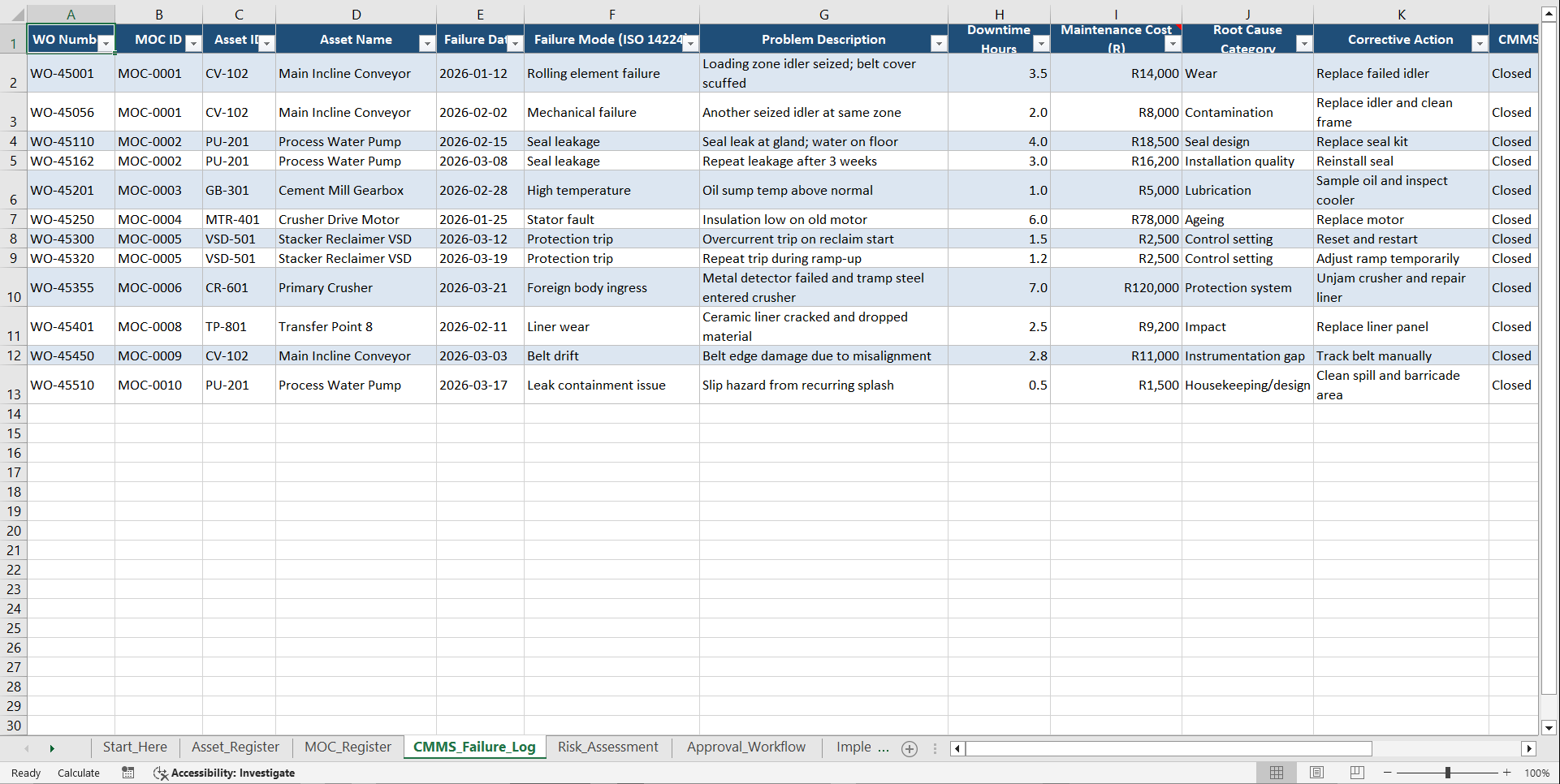Image resolution: width=1560 pixels, height=784 pixels.
Task: Click the macro recording icon near Ready
Action: (127, 773)
